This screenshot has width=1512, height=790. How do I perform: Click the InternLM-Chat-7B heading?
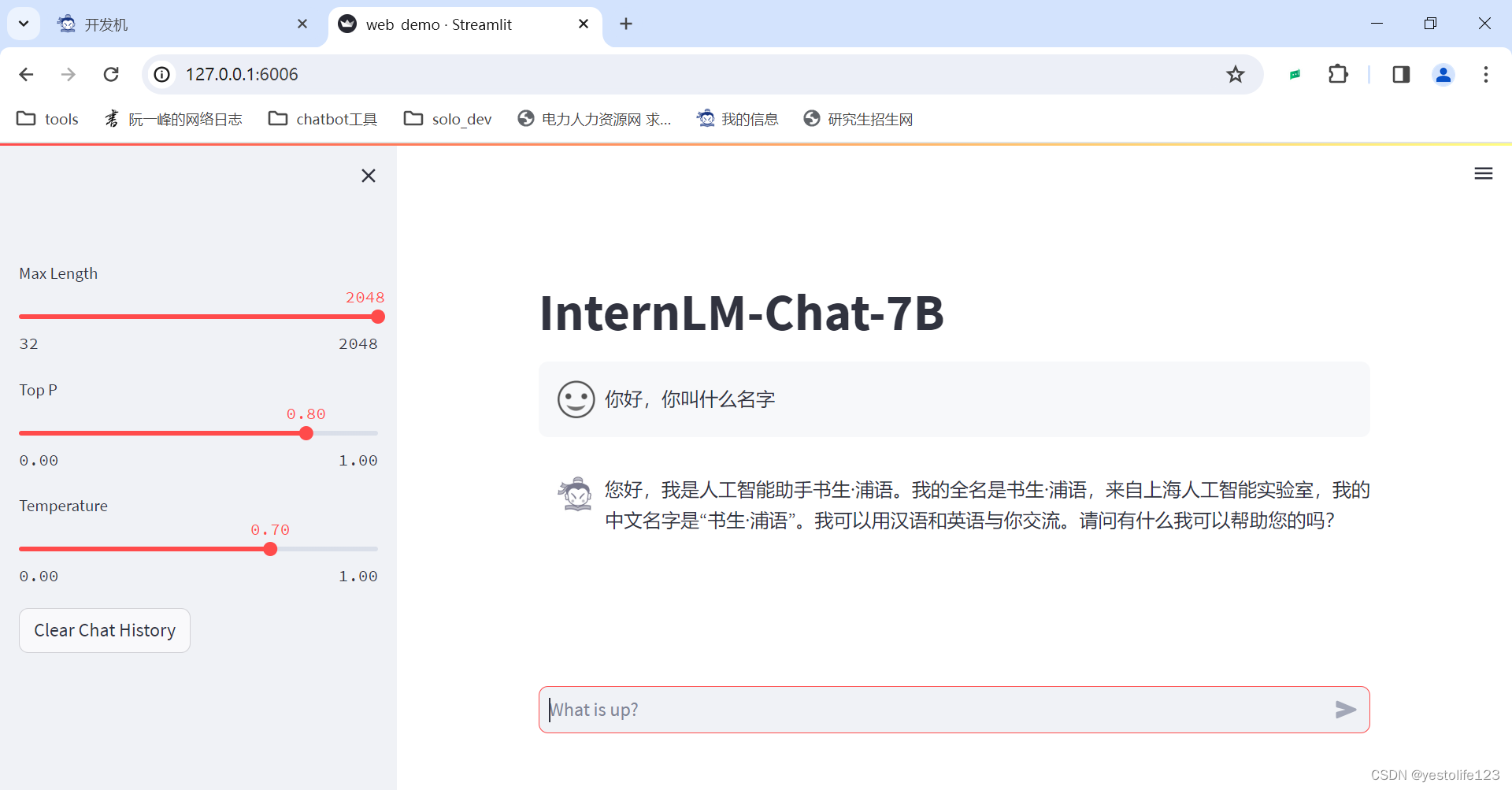coord(741,313)
